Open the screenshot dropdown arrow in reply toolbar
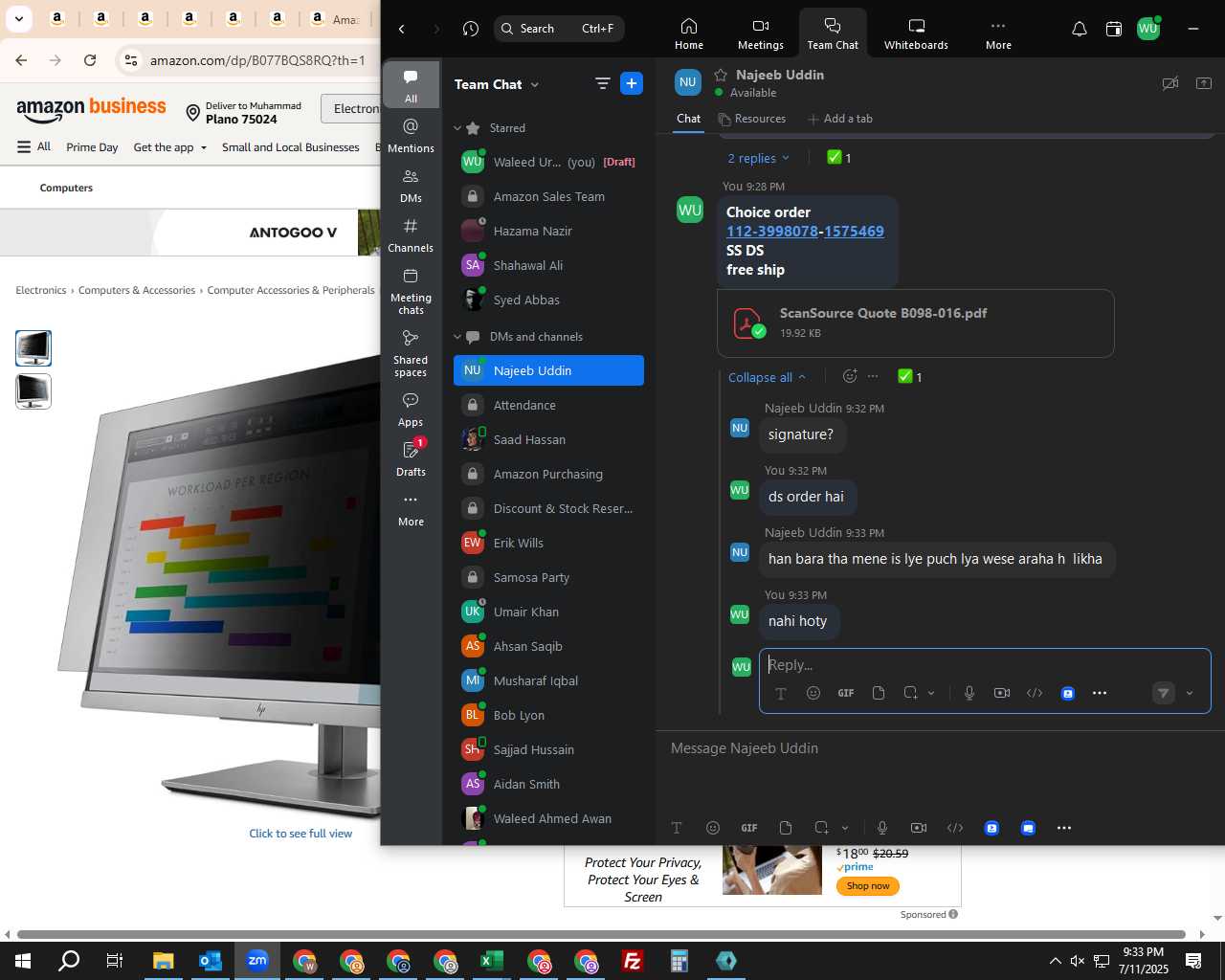The width and height of the screenshot is (1225, 980). [931, 693]
